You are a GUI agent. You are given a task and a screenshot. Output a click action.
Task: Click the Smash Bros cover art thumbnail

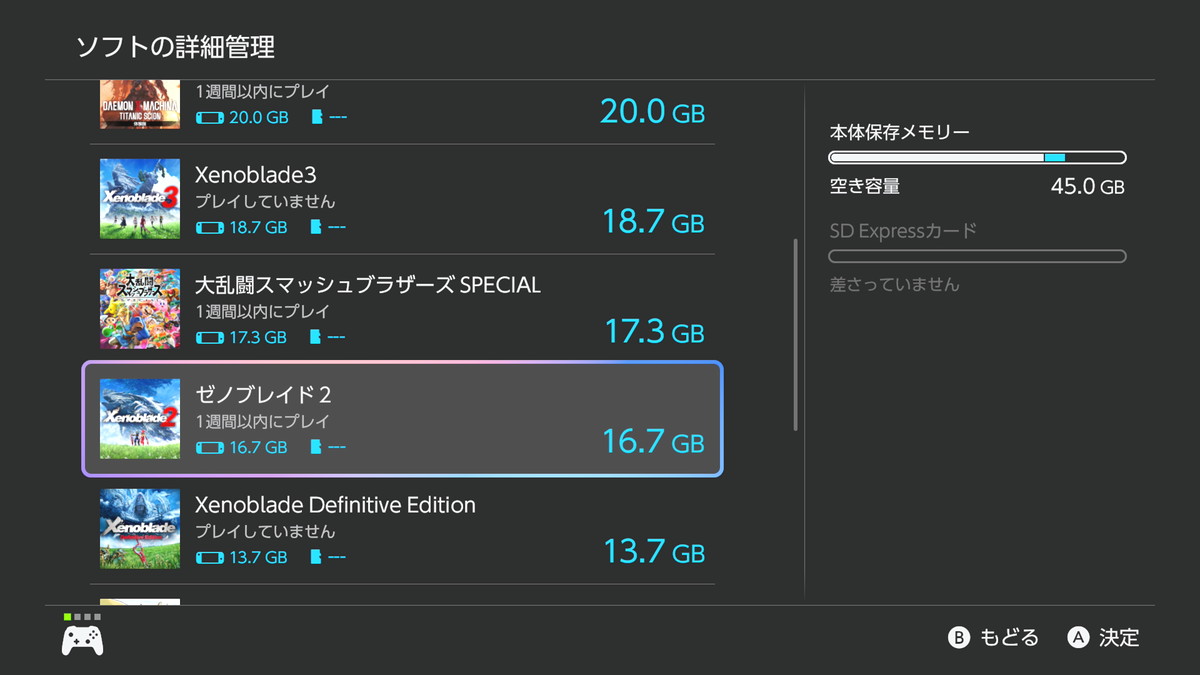coord(140,309)
